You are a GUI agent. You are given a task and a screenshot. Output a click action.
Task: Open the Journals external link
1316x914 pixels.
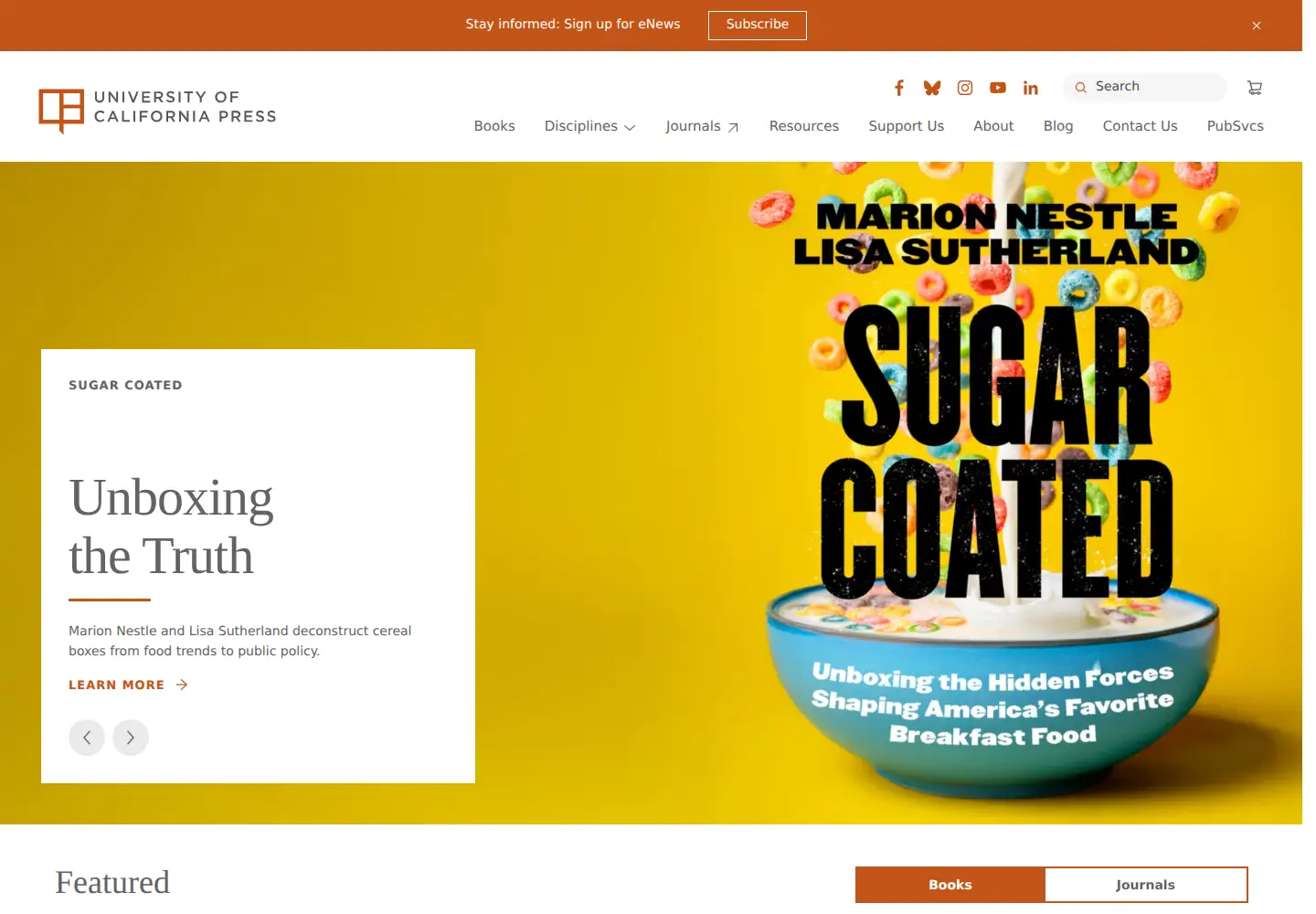[x=702, y=126]
